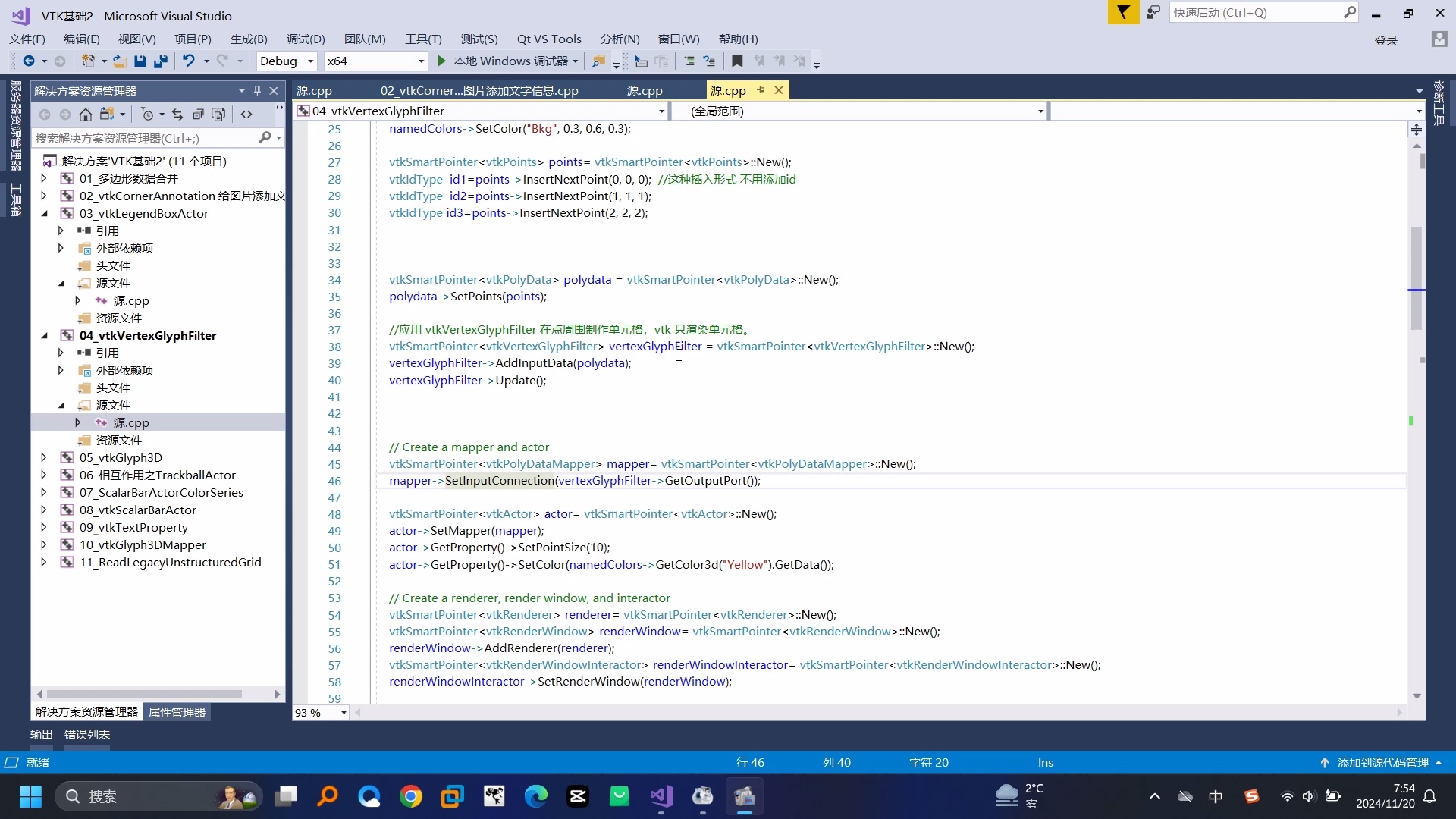Toggle auto-hide pin on Solution Explorer panel
The image size is (1456, 819).
pos(257,91)
